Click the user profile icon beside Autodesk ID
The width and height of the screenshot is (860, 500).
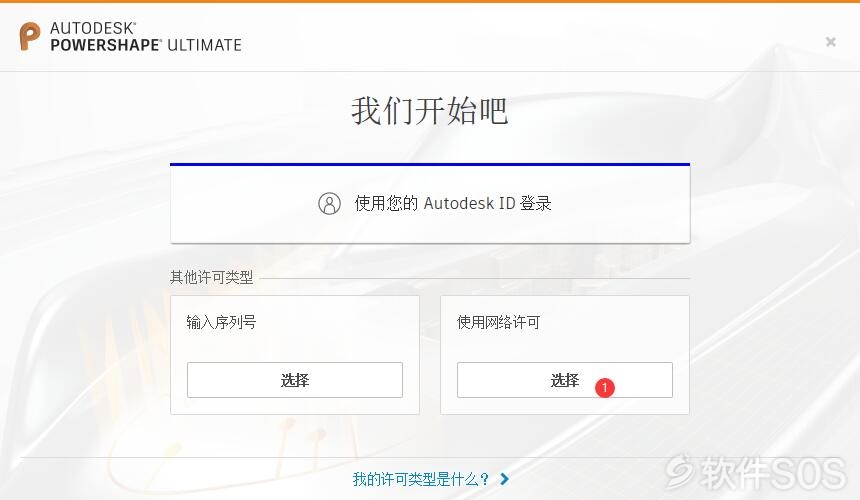329,203
